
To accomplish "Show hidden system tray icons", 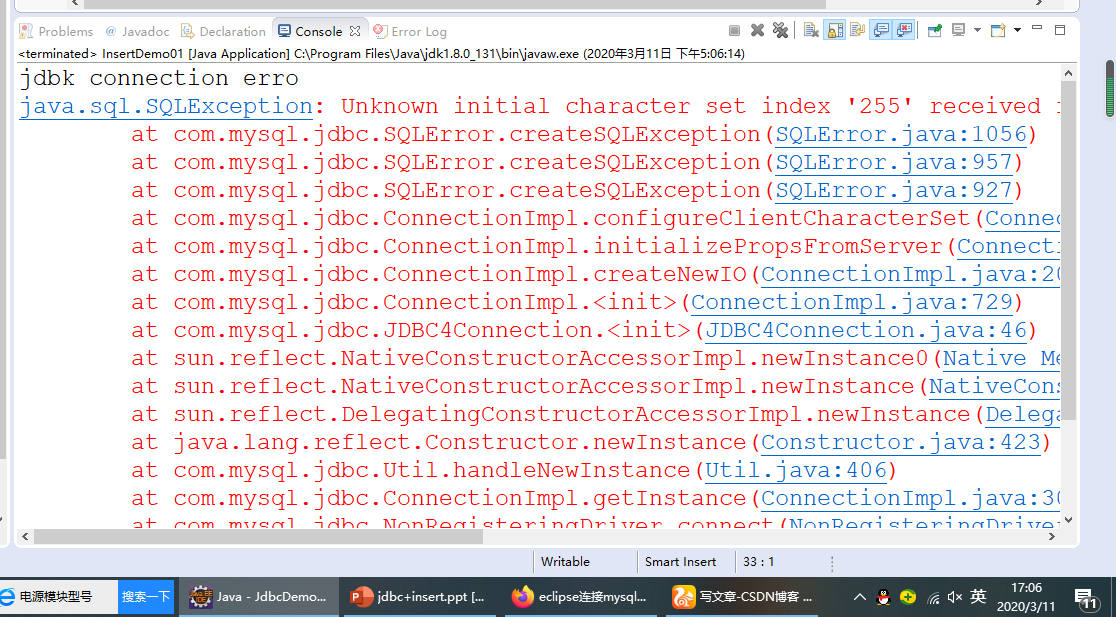I will 859,596.
